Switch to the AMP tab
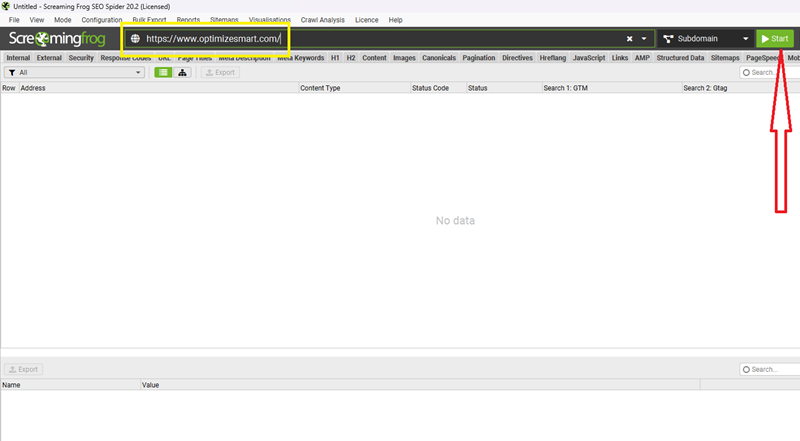Viewport: 800px width, 441px height. tap(642, 58)
